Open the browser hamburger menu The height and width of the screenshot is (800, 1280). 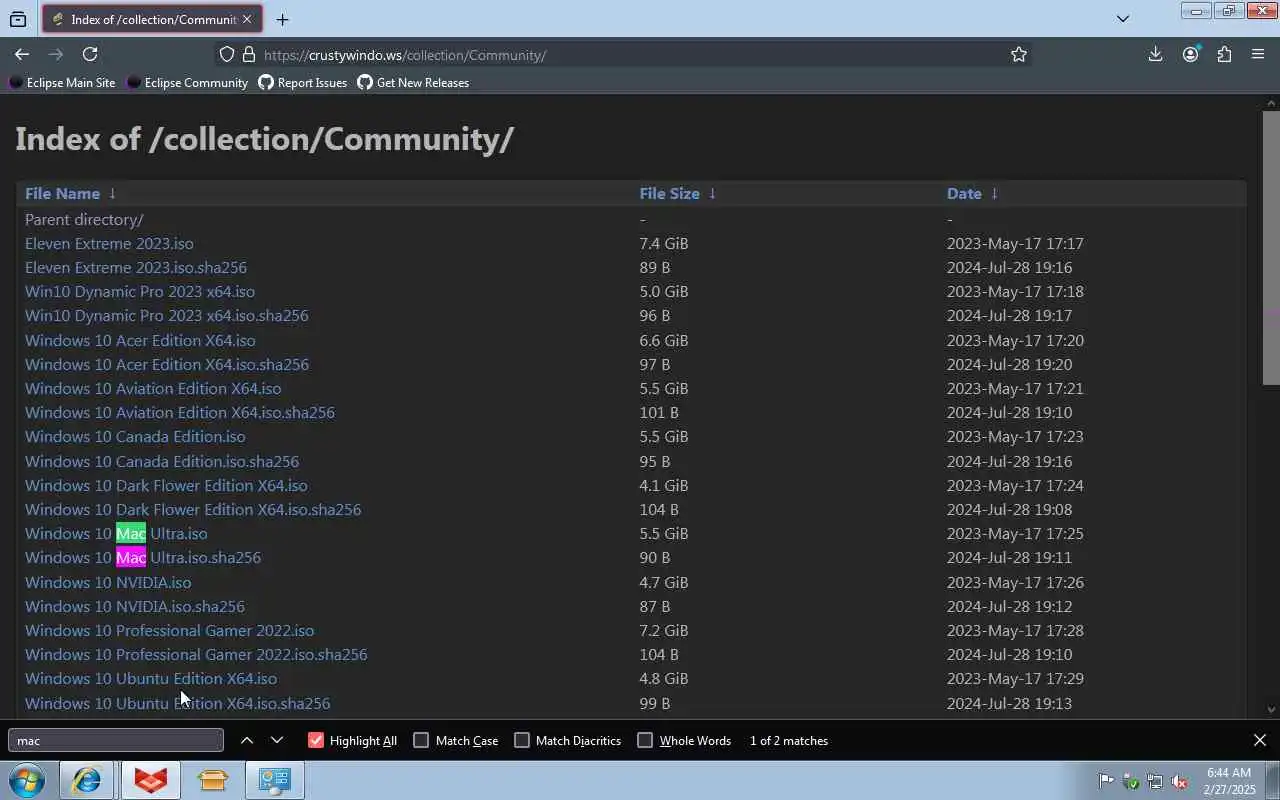[x=1258, y=54]
